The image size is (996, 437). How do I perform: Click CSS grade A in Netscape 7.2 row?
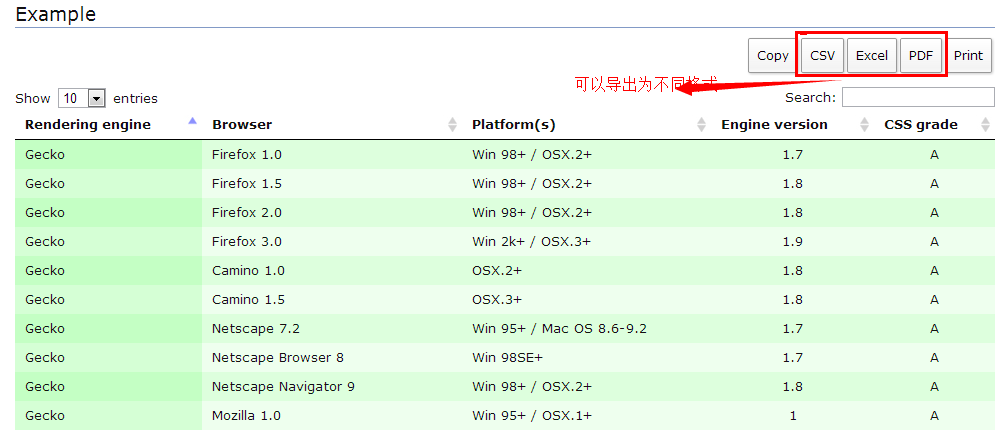click(934, 328)
